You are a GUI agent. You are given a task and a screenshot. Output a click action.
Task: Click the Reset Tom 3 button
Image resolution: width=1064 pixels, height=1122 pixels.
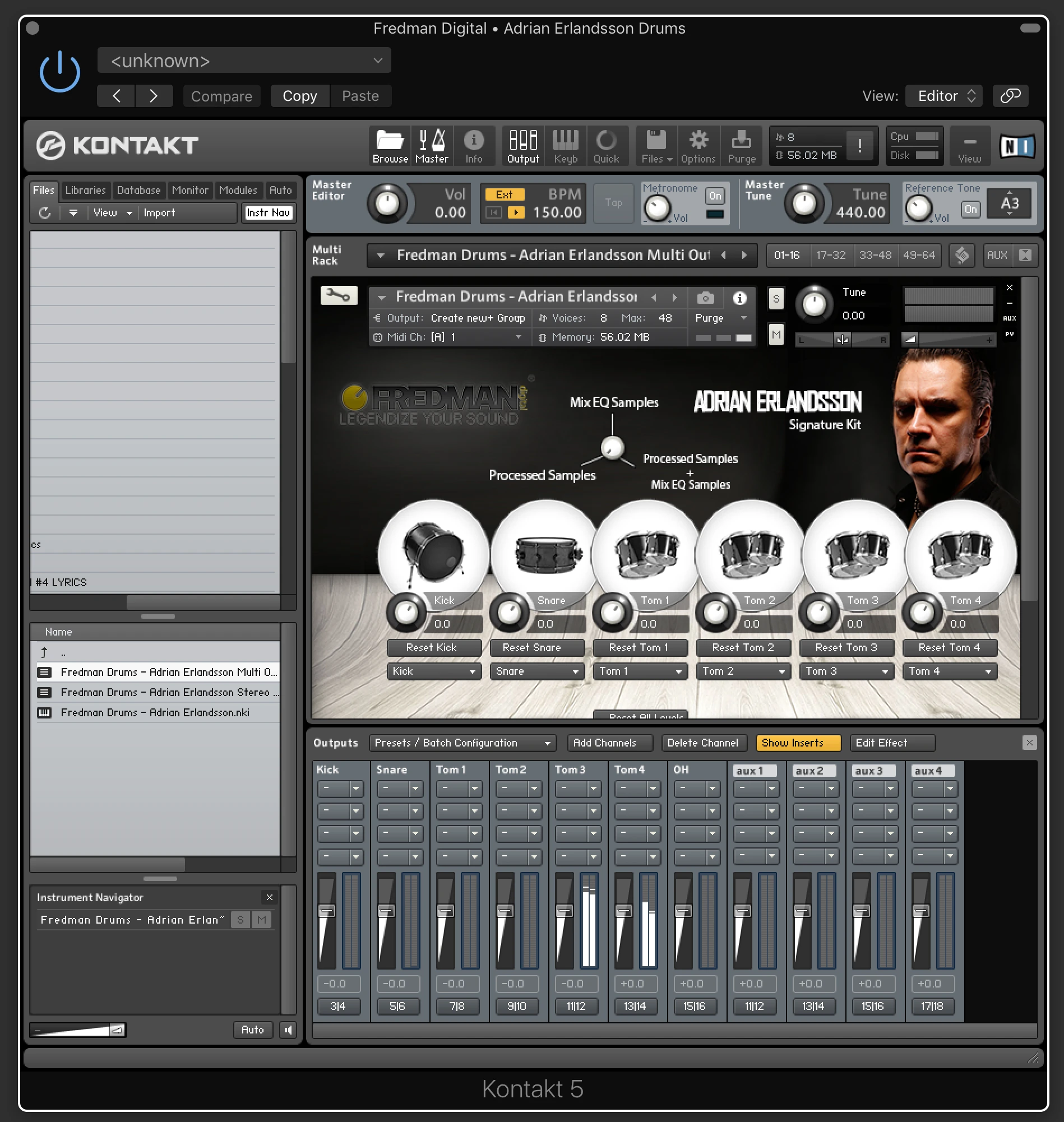846,647
